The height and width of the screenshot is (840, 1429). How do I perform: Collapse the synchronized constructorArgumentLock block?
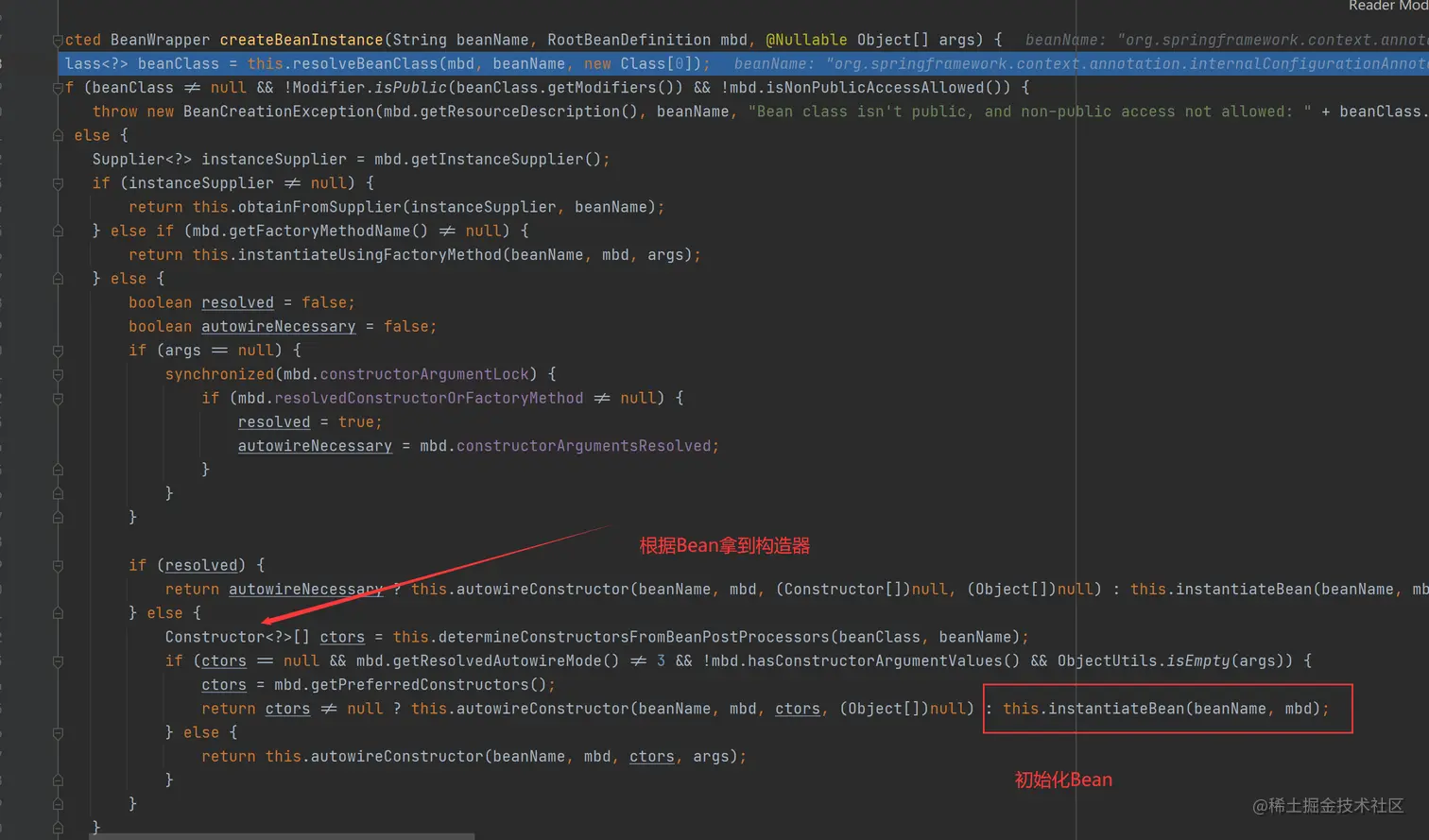[x=58, y=374]
